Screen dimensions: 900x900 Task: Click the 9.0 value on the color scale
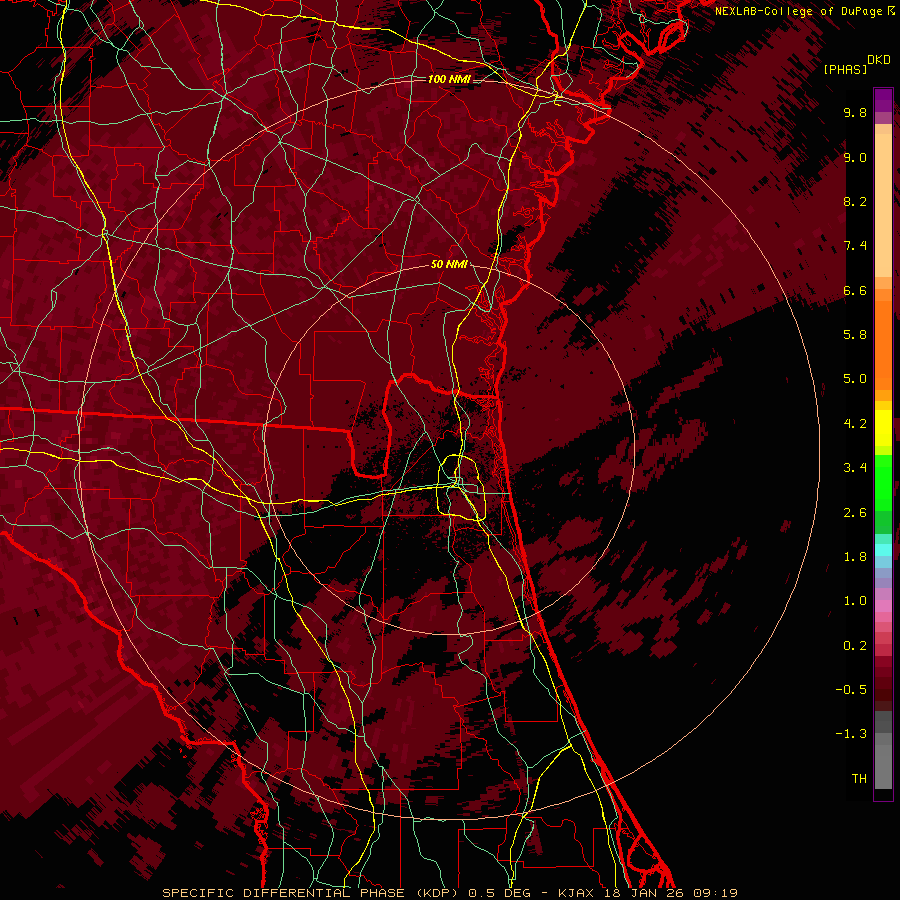click(x=855, y=157)
